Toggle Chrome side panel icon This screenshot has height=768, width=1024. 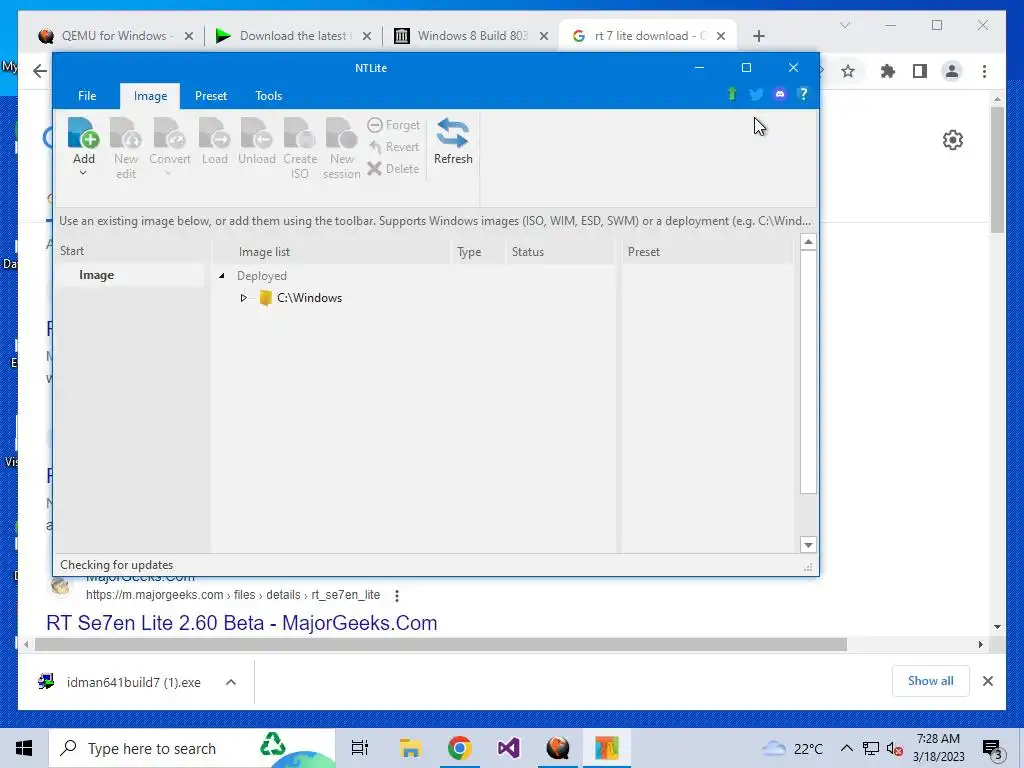tap(920, 71)
